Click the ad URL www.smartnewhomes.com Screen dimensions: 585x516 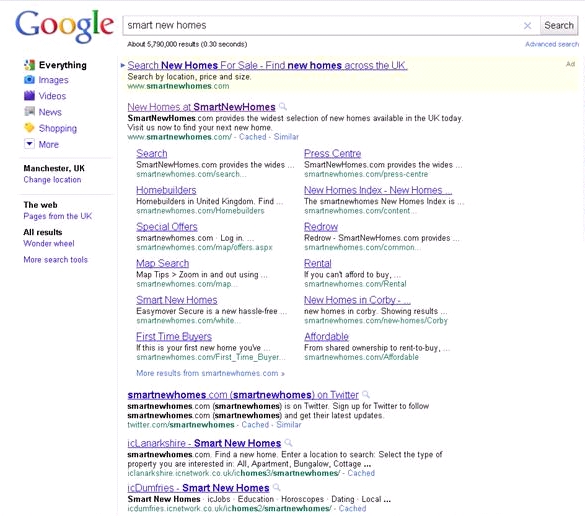(178, 86)
